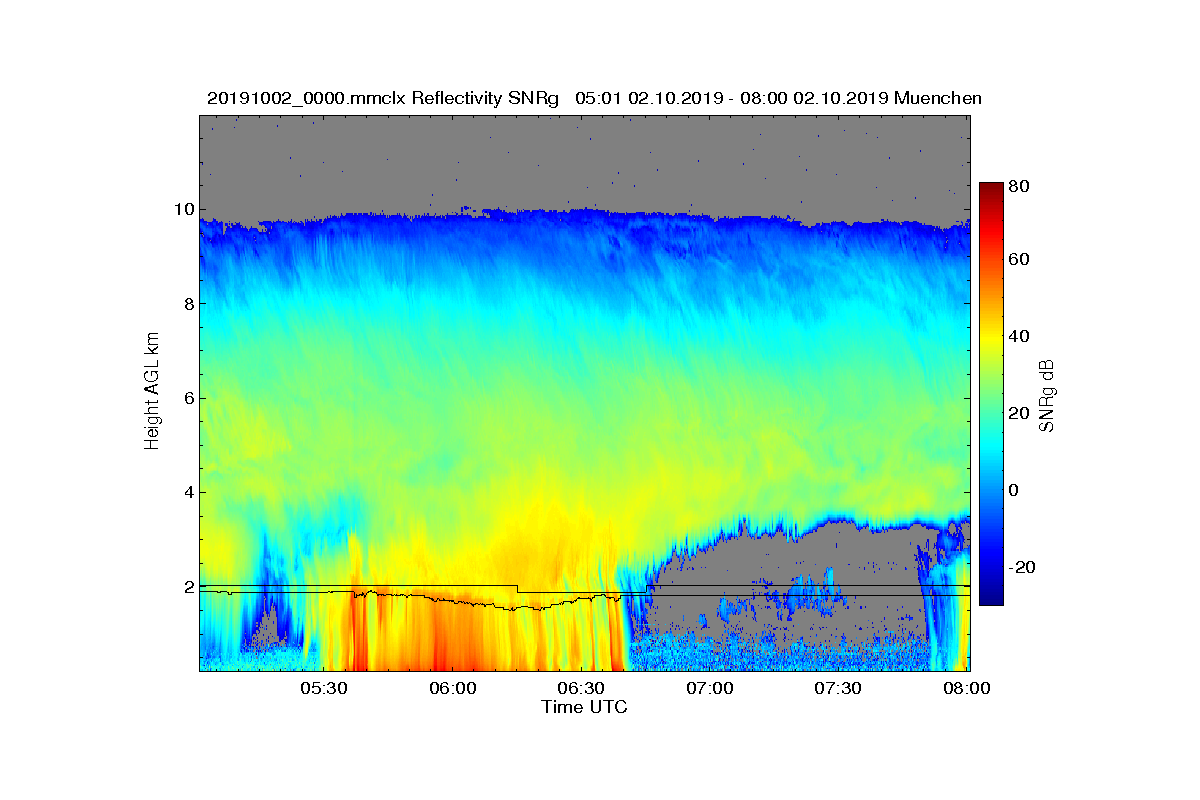Click the height tick label 2
The image size is (1200, 800).
(187, 587)
